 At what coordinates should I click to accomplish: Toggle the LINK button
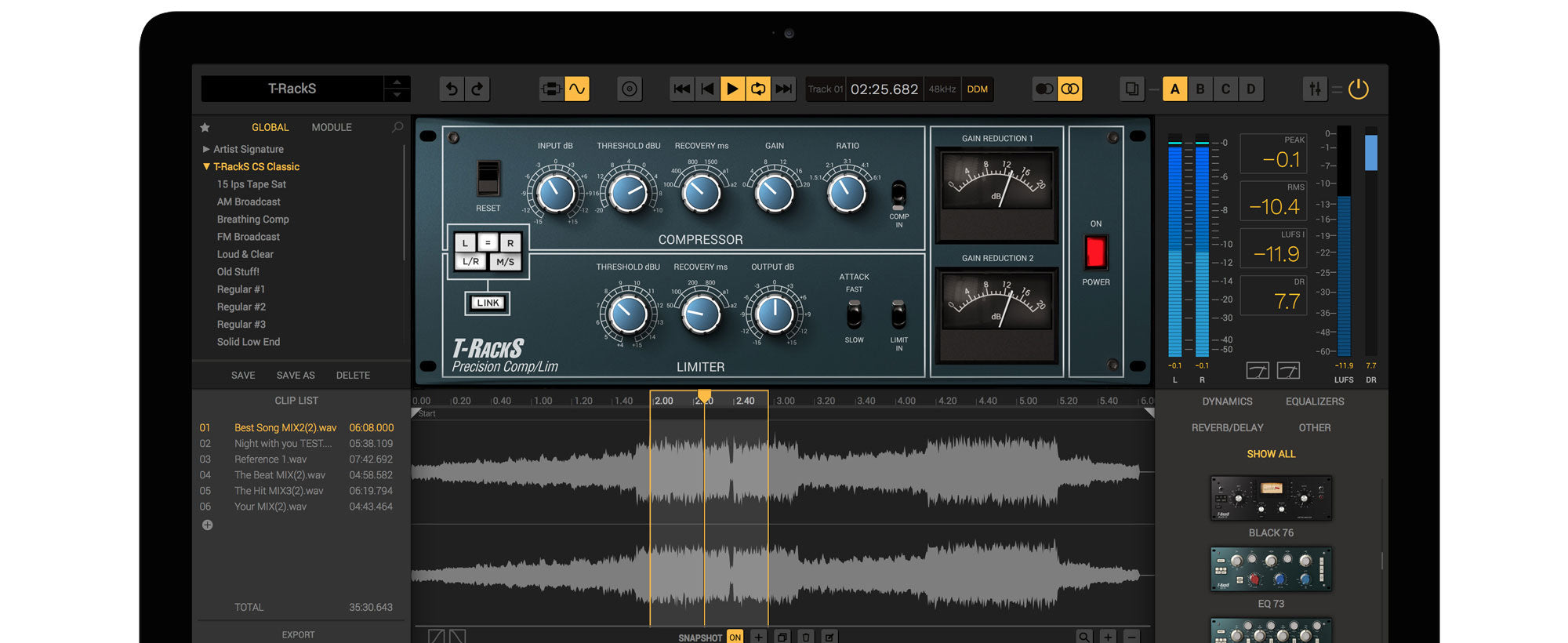488,303
